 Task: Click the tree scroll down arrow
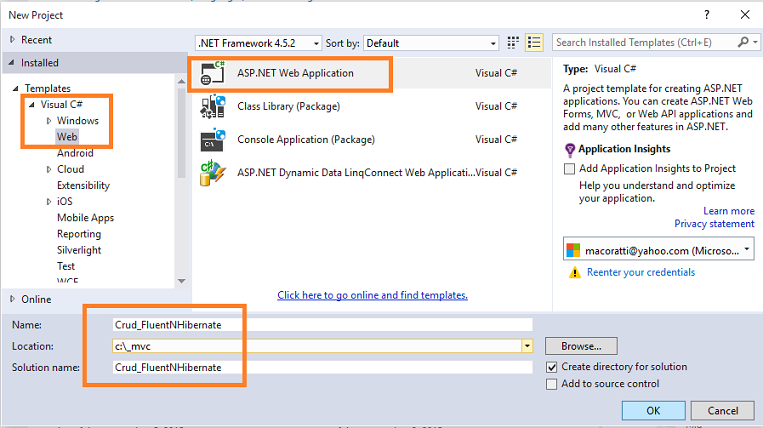[182, 281]
